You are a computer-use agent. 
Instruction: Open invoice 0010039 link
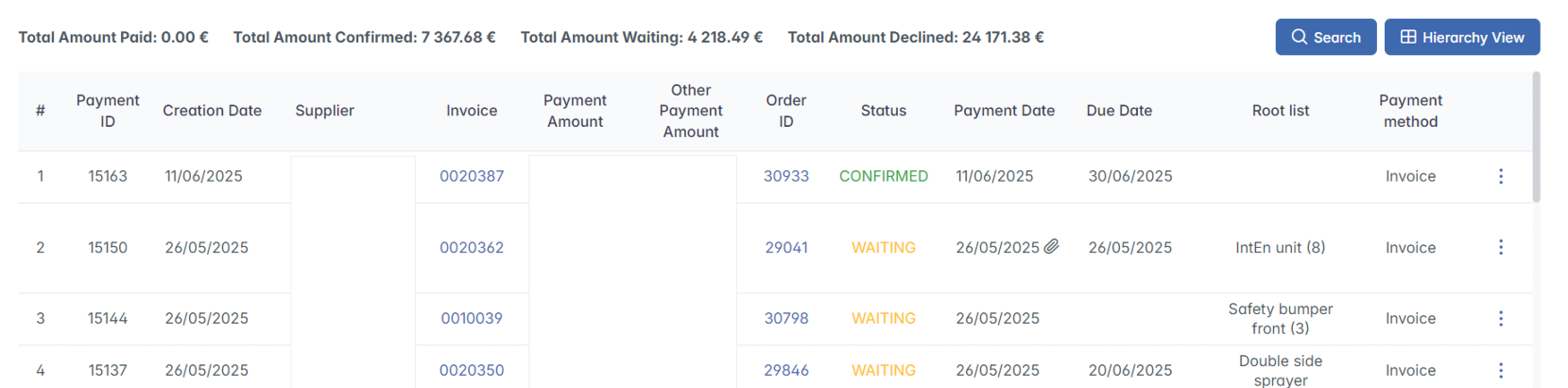(x=472, y=318)
